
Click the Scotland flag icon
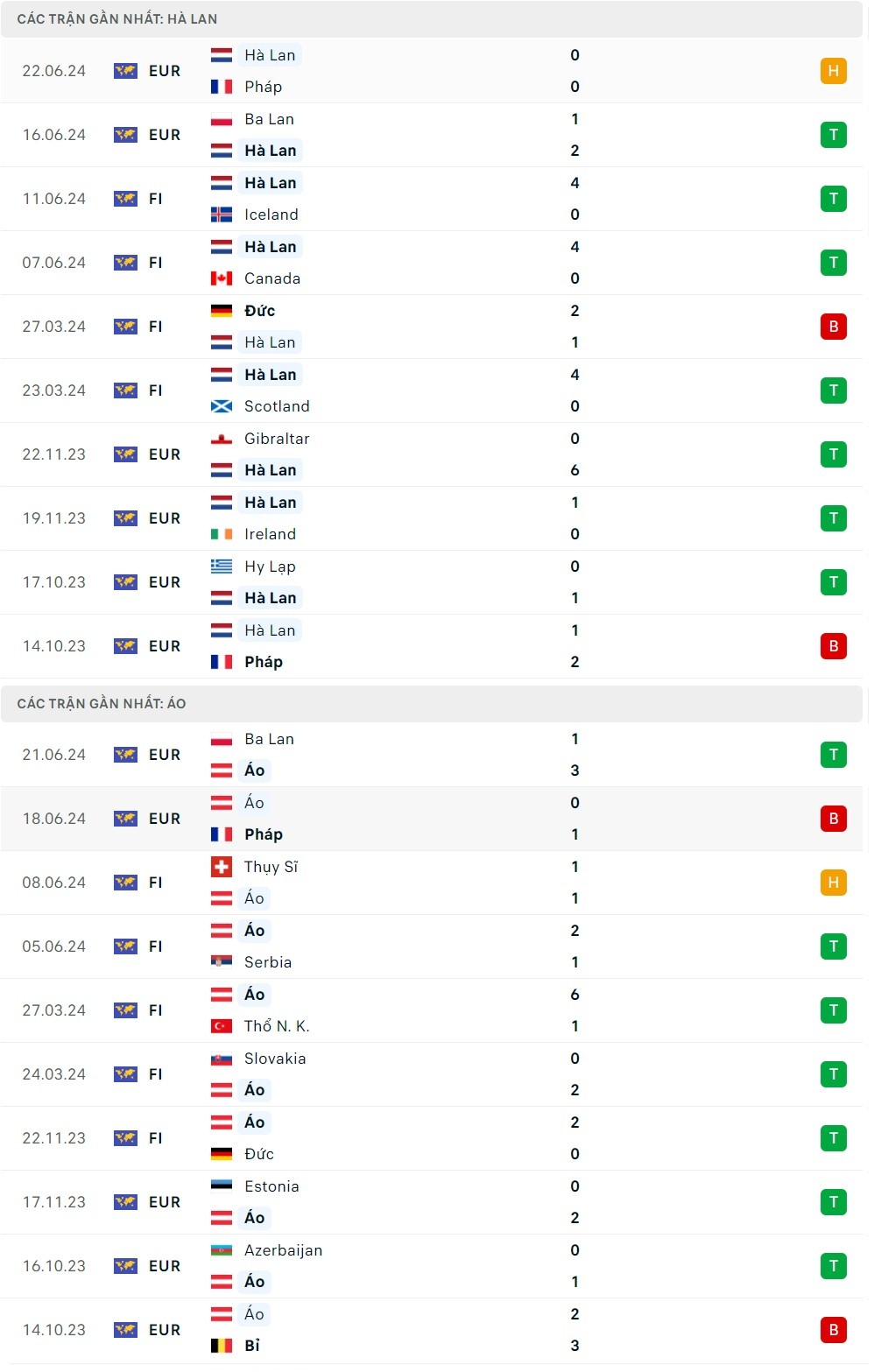(222, 406)
